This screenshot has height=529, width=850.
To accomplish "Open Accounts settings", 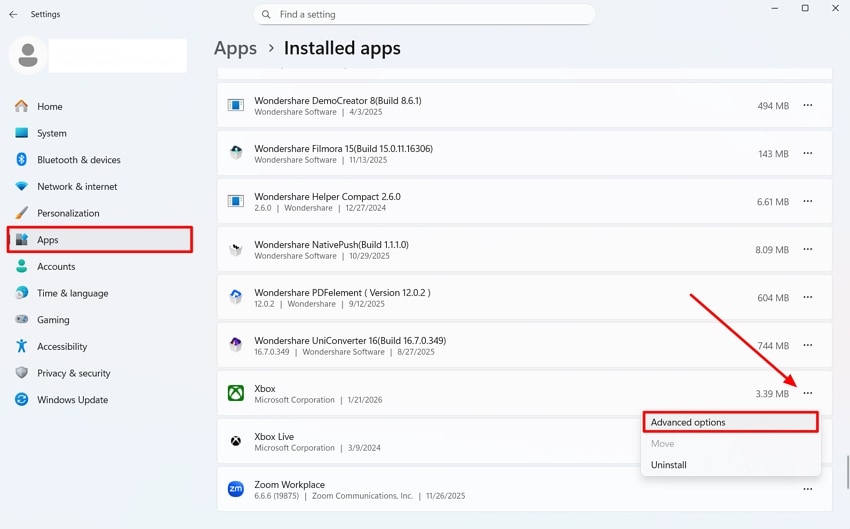I will click(x=100, y=267).
